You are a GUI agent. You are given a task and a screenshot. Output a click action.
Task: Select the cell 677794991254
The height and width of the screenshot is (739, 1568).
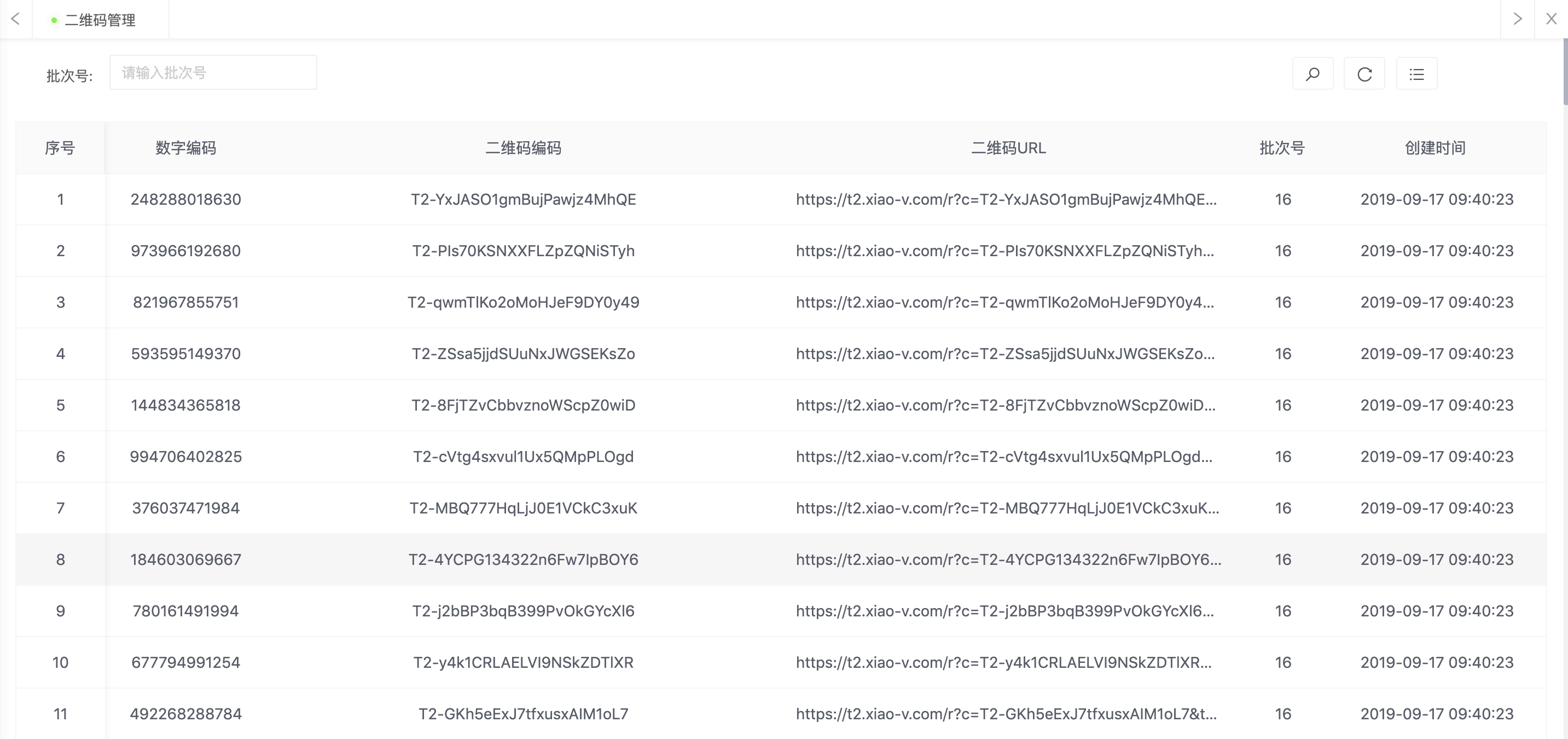[185, 663]
